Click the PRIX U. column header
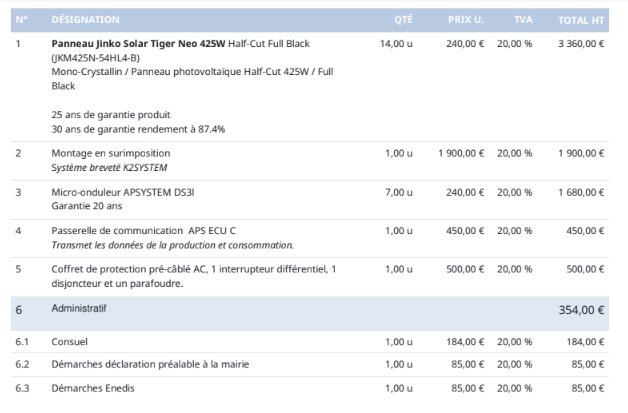 pos(465,20)
